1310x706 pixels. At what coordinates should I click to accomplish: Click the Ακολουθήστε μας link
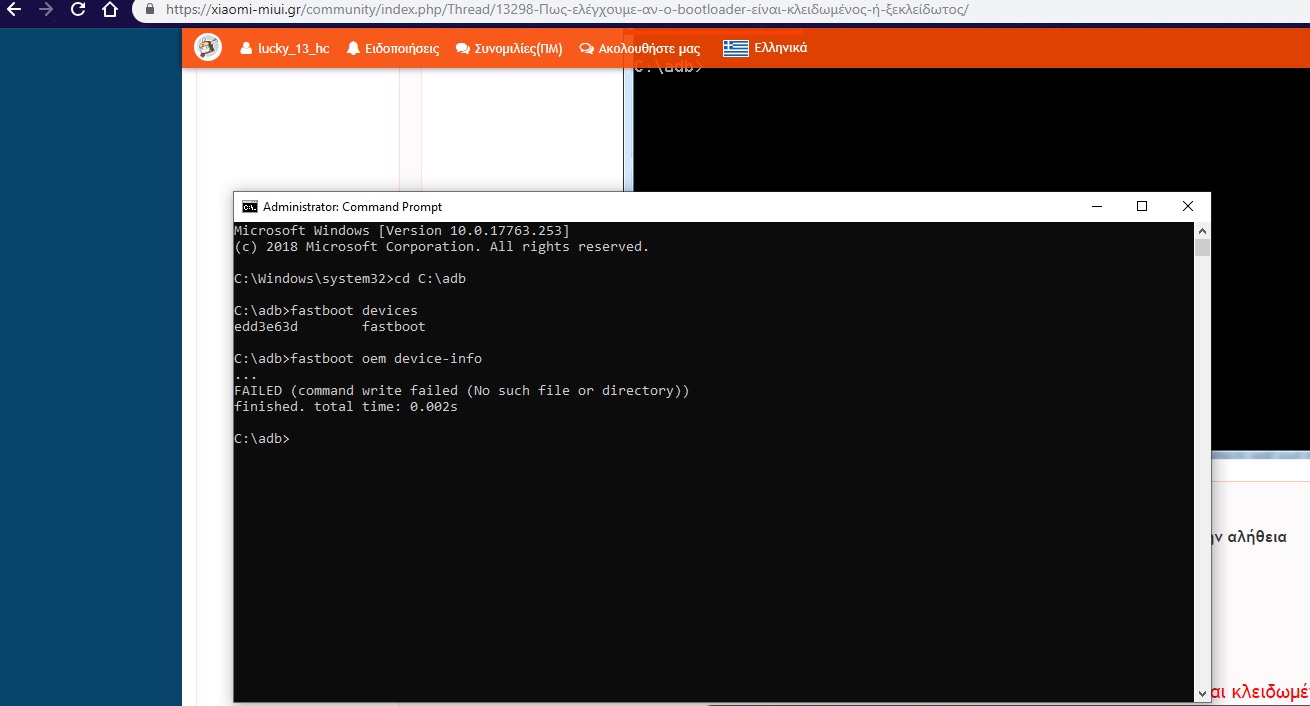coord(640,48)
